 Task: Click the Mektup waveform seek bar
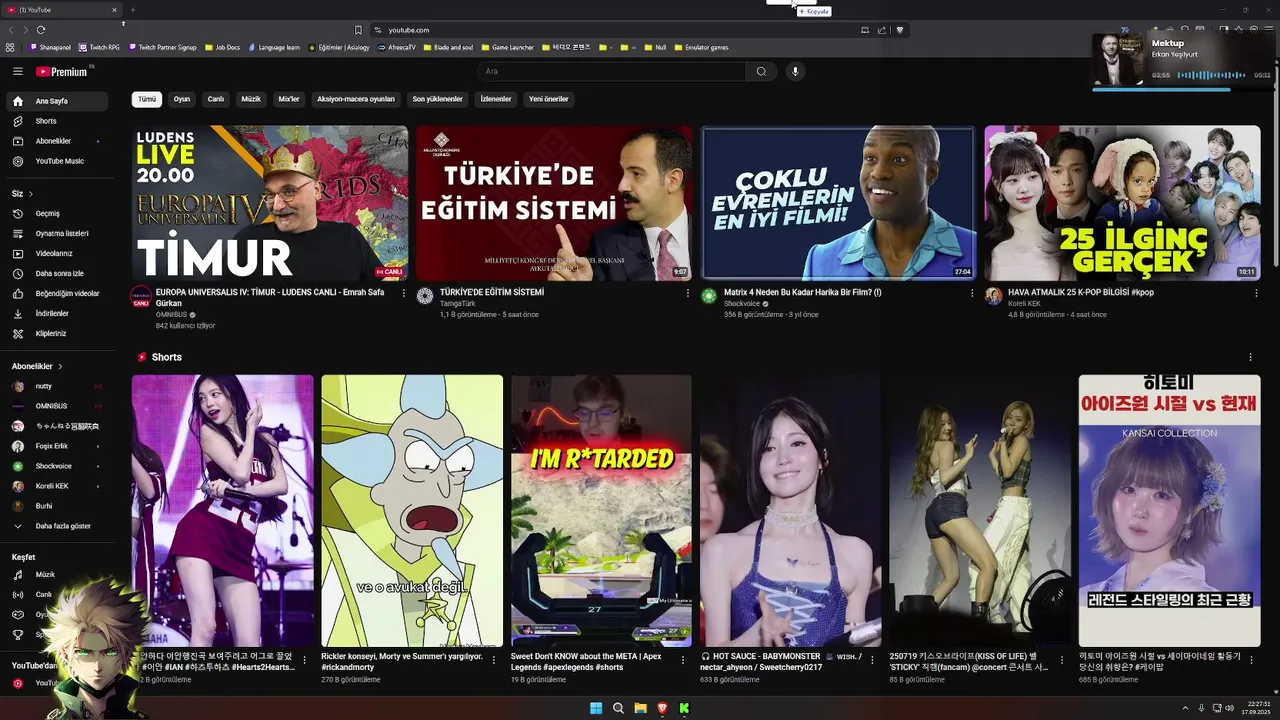pyautogui.click(x=1211, y=75)
